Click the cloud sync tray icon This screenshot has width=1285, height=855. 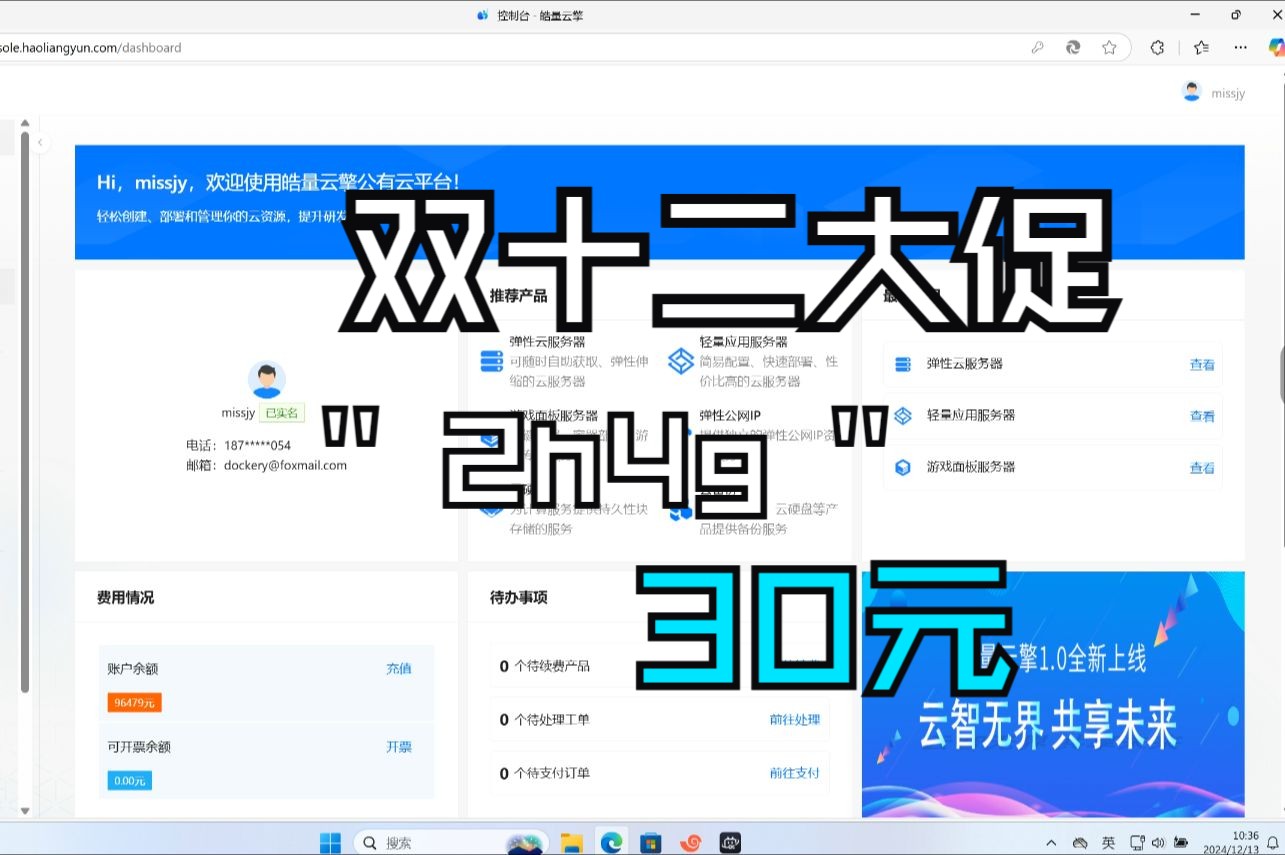point(1080,843)
